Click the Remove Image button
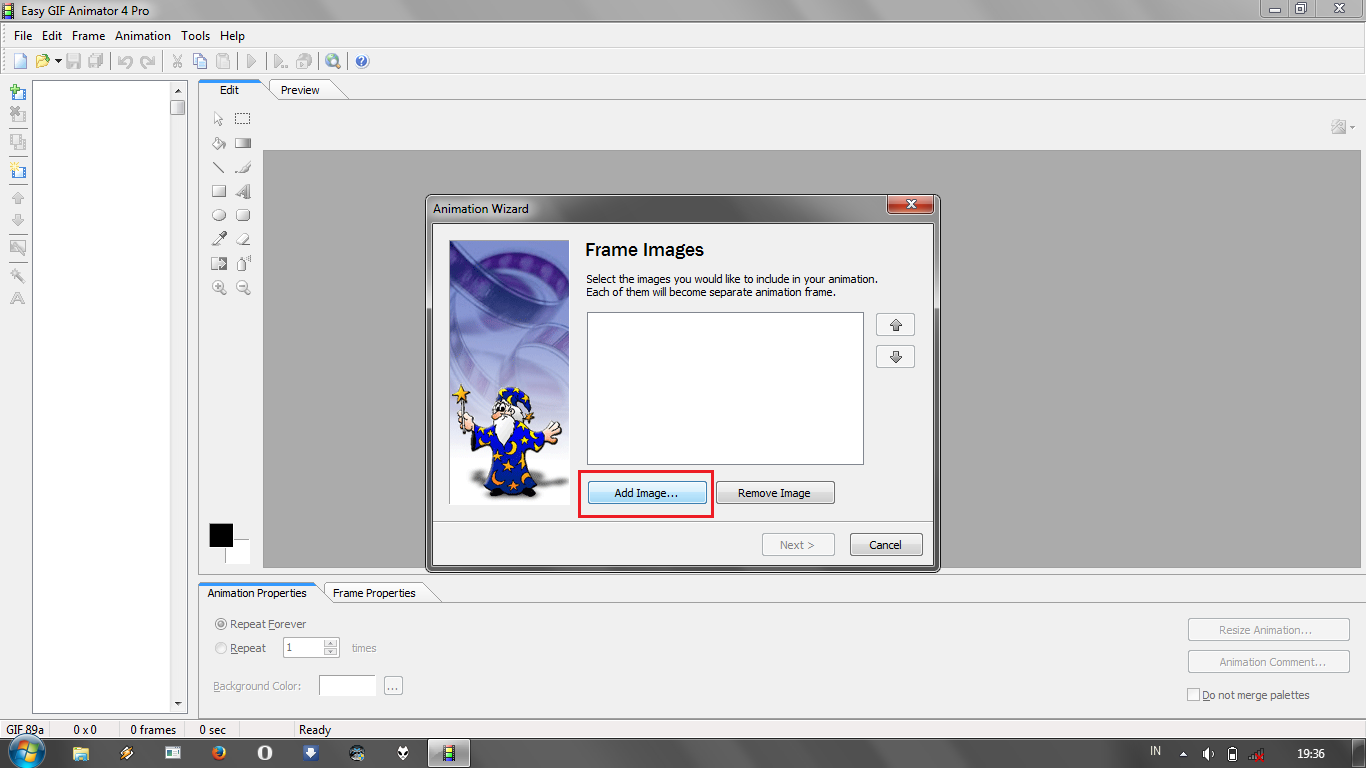This screenshot has height=768, width=1366. (775, 493)
